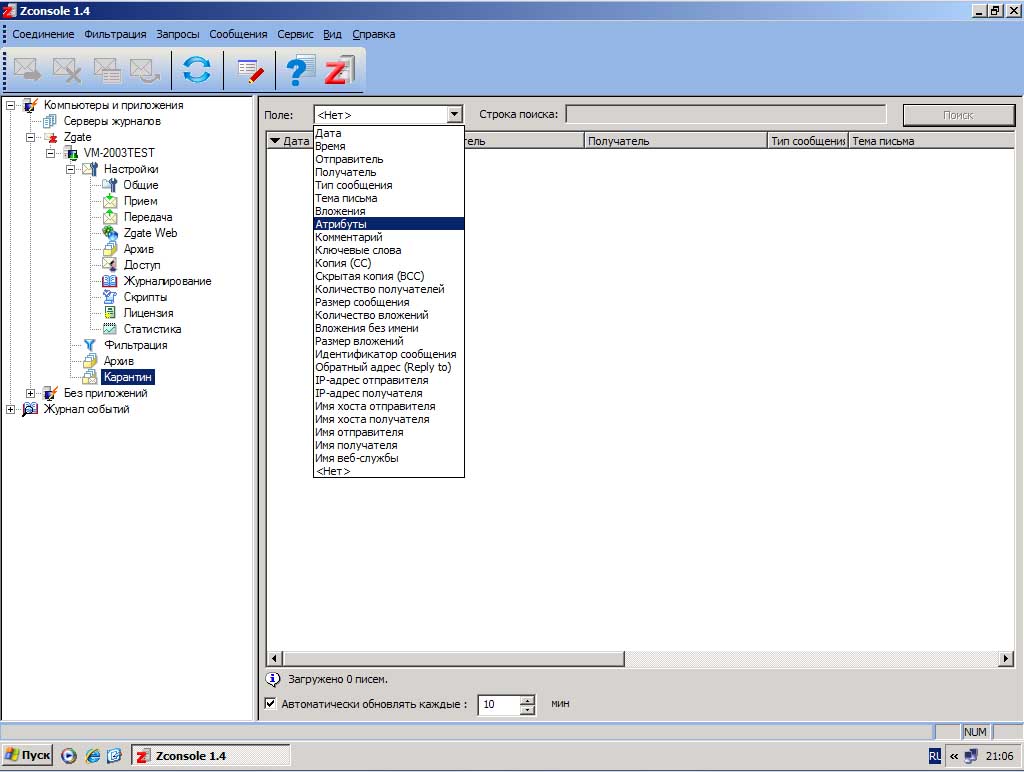The height and width of the screenshot is (772, 1024).
Task: Click the edit note pencil toolbar icon
Action: (x=250, y=71)
